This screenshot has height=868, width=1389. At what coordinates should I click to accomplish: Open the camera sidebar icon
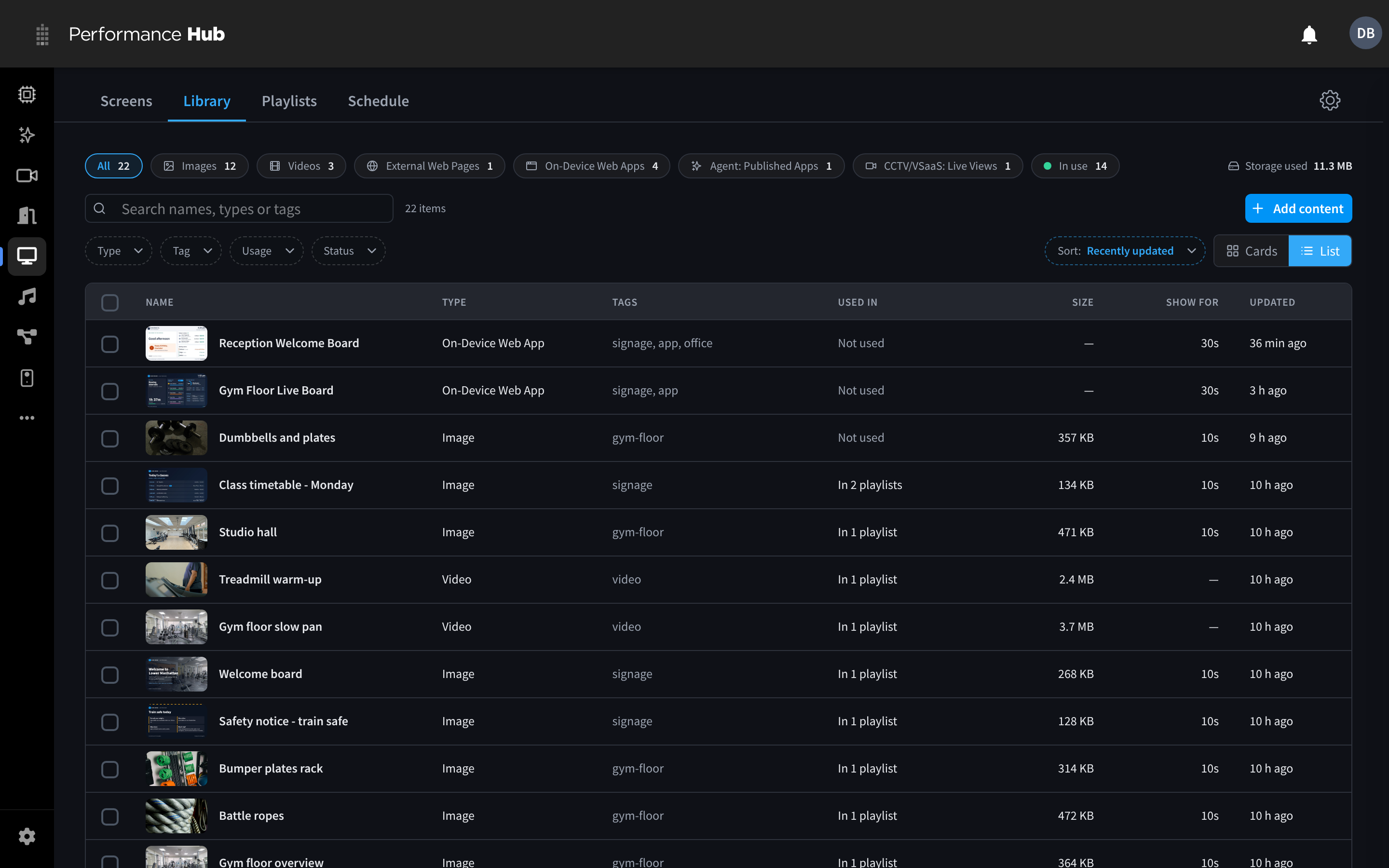point(27,176)
